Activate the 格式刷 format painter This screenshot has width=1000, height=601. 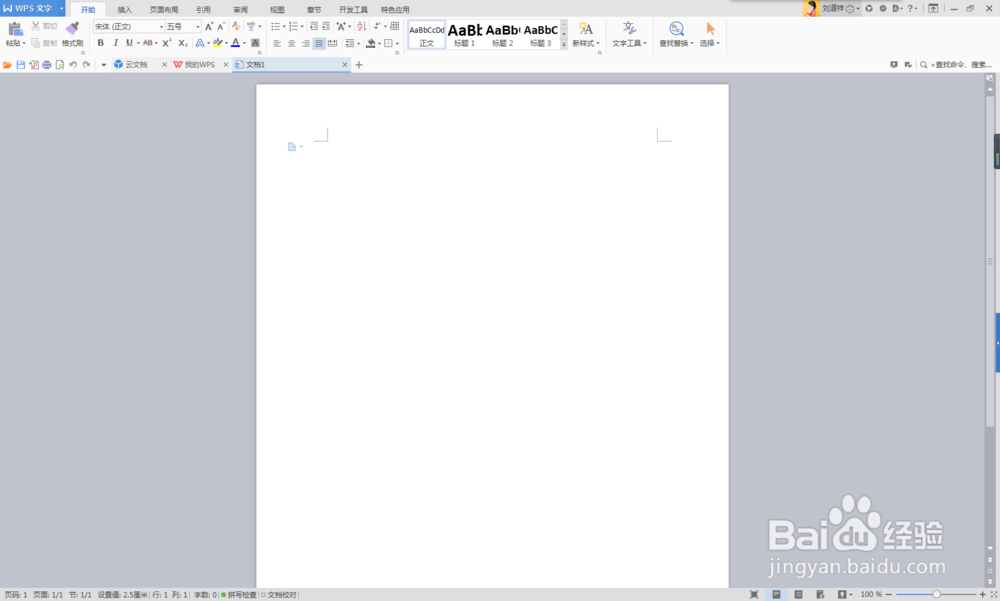[71, 35]
